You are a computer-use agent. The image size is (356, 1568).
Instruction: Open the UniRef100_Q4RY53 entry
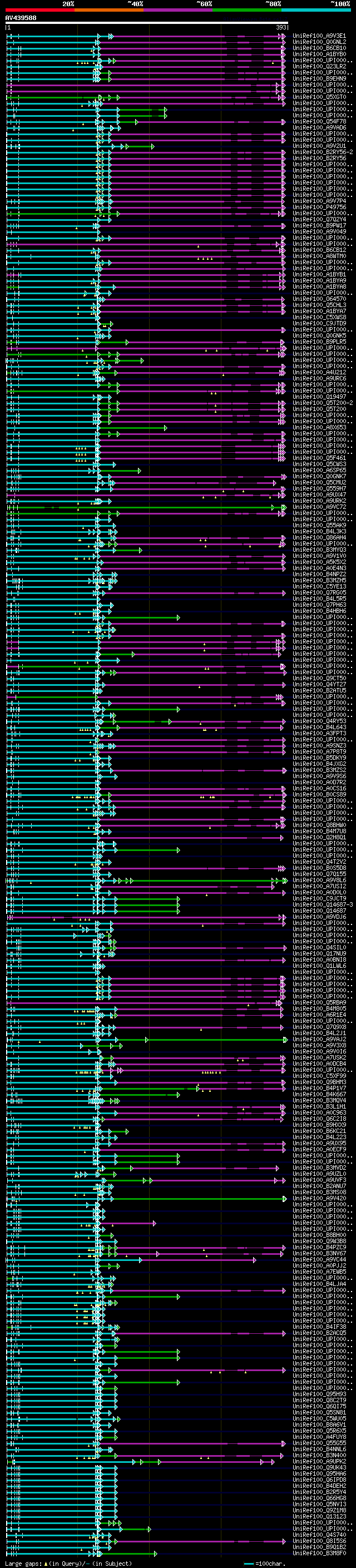[319, 721]
